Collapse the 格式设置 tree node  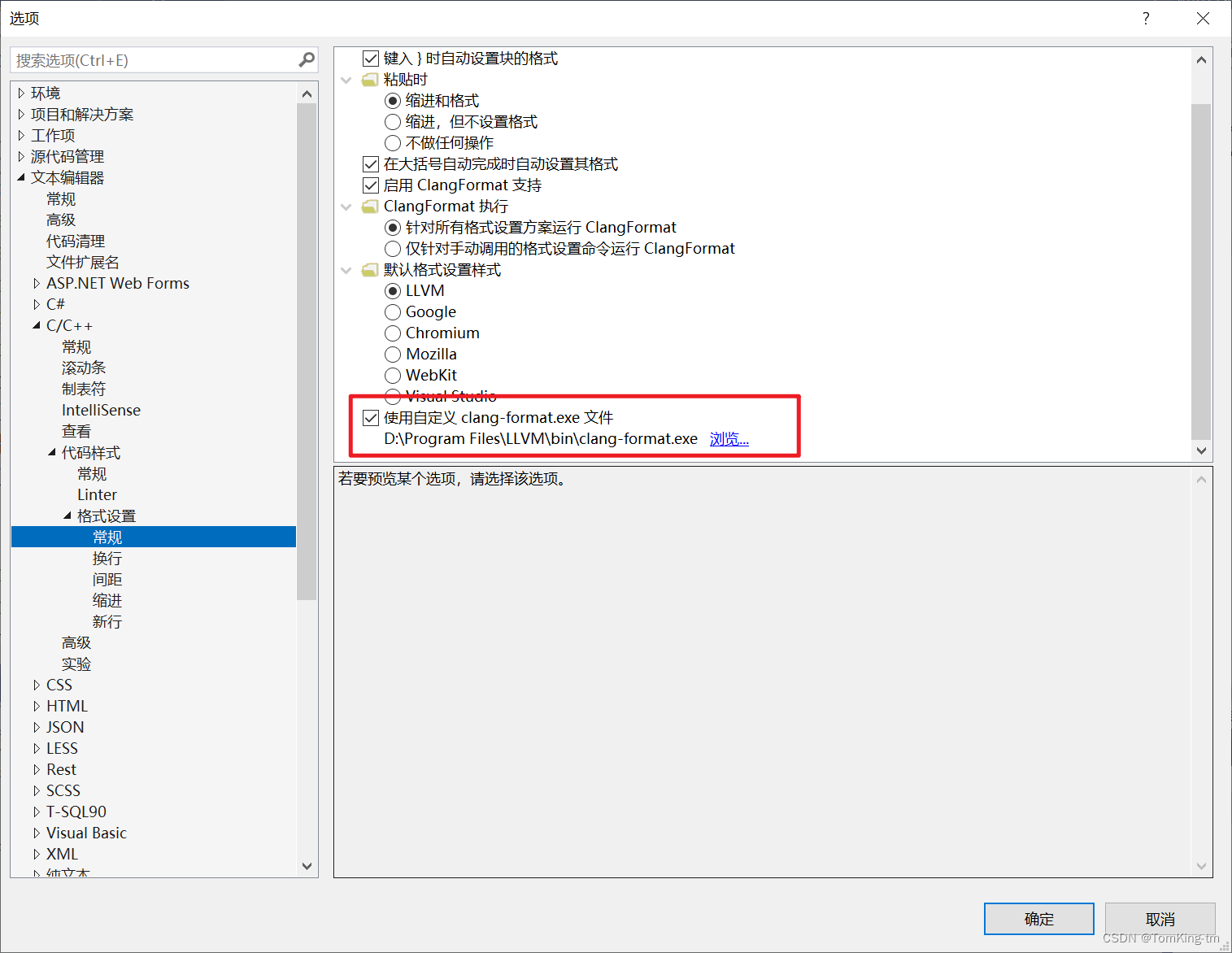(x=67, y=516)
